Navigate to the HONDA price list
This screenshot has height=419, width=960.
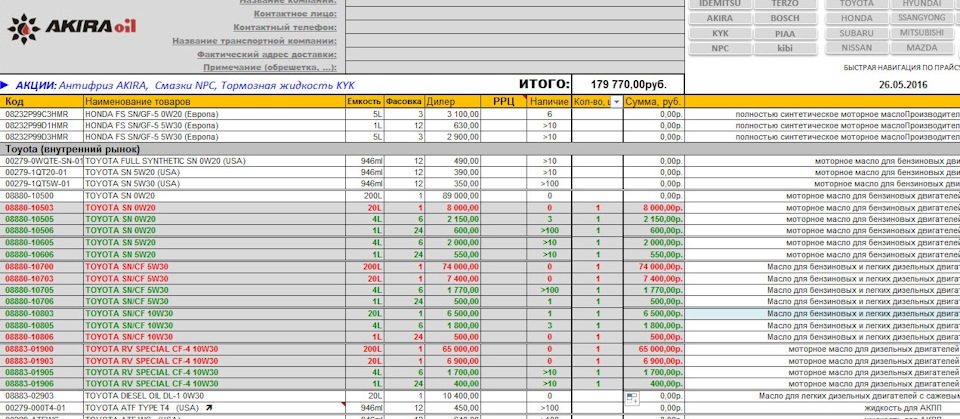coord(857,18)
